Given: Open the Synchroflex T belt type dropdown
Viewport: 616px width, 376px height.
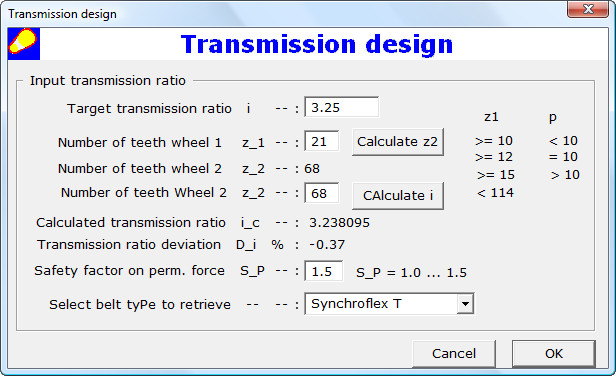Looking at the screenshot, I should point(389,304).
